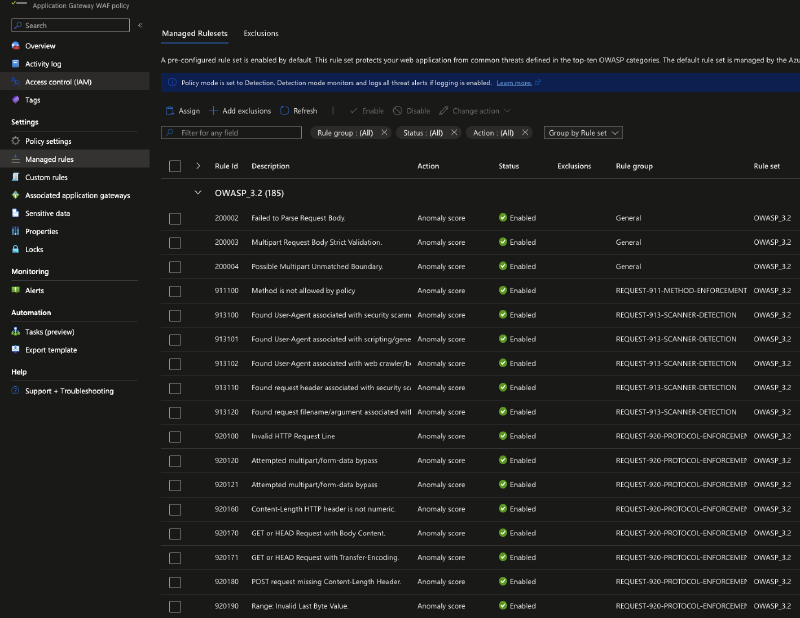Remove the Status : (All) filter
The width and height of the screenshot is (800, 618).
(x=454, y=133)
